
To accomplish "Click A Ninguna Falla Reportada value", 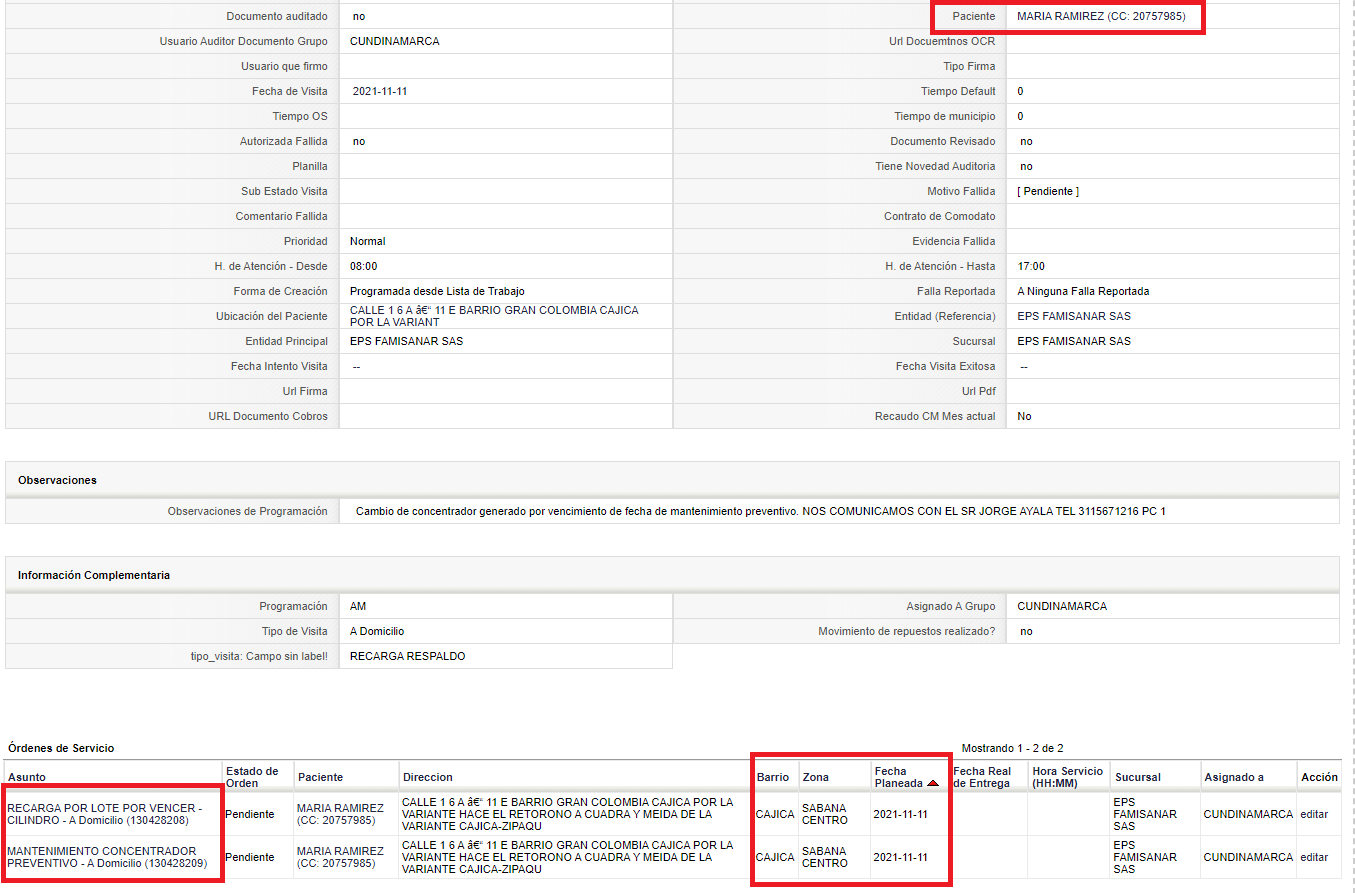I will tap(1083, 291).
